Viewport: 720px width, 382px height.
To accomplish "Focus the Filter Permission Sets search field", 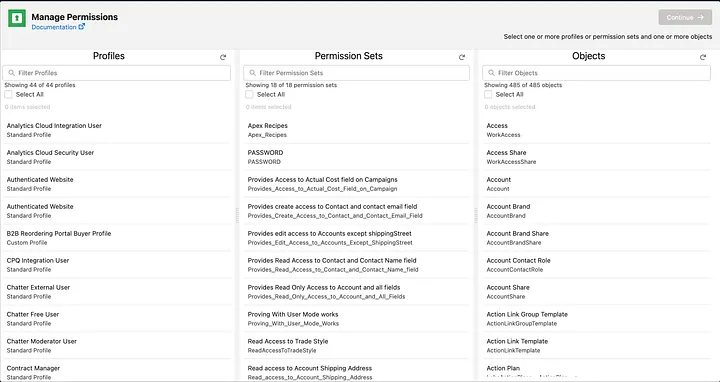I will pyautogui.click(x=356, y=73).
